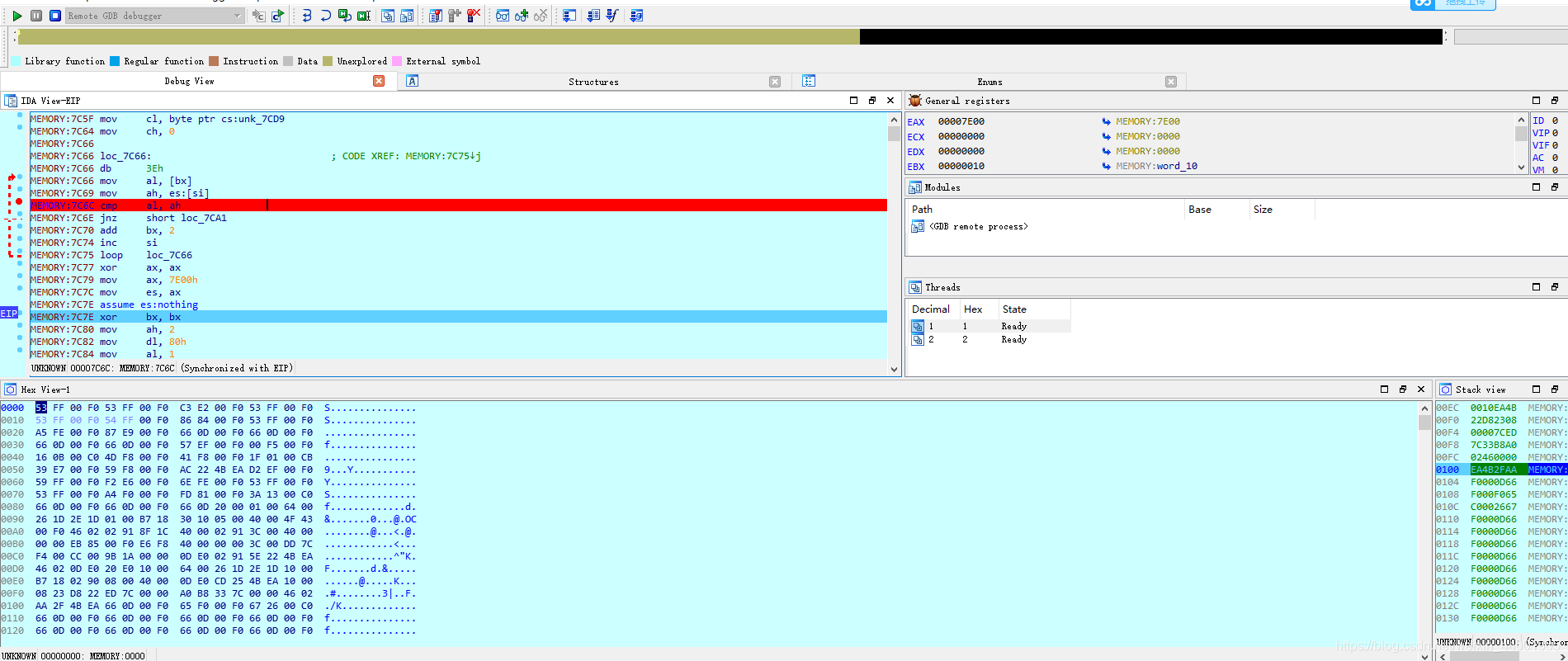Click the stack trace toolbar icon
Viewport: 1568px width, 661px height.
coord(569,16)
